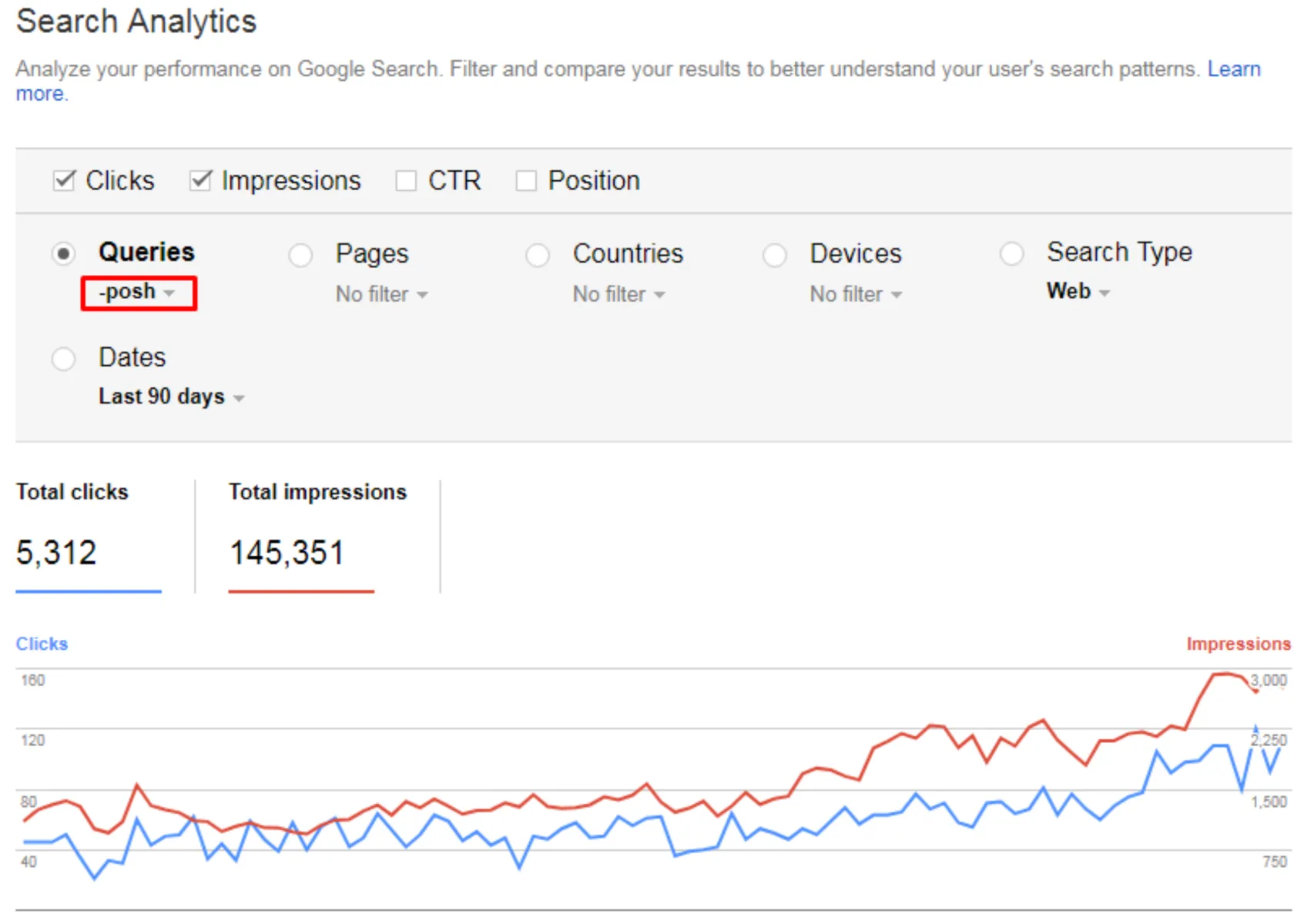This screenshot has height=924, width=1304.
Task: Enable the Position checkbox
Action: (x=526, y=181)
